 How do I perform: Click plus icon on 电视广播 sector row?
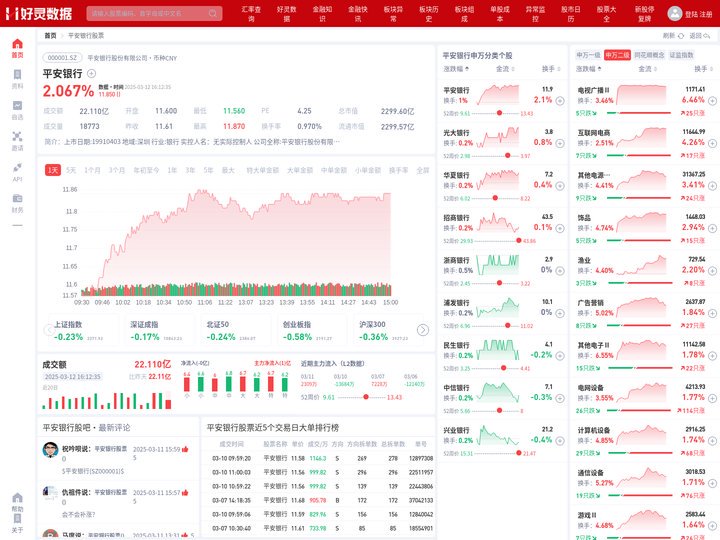point(712,101)
